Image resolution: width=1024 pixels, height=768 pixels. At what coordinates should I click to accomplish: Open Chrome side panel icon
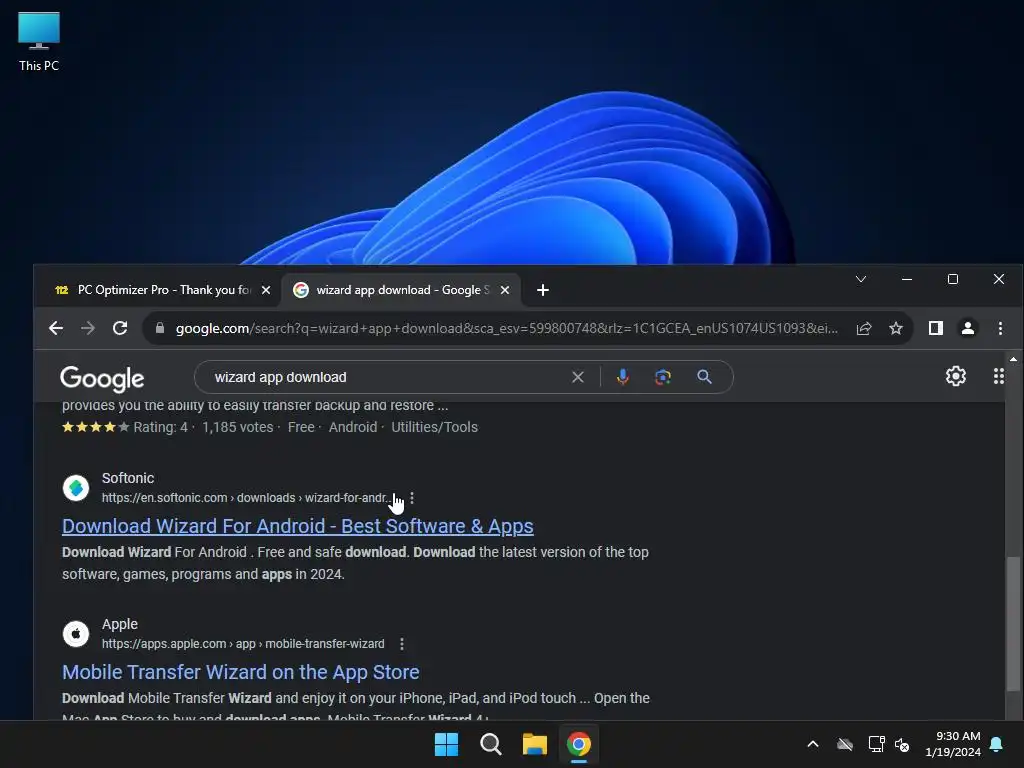point(936,328)
